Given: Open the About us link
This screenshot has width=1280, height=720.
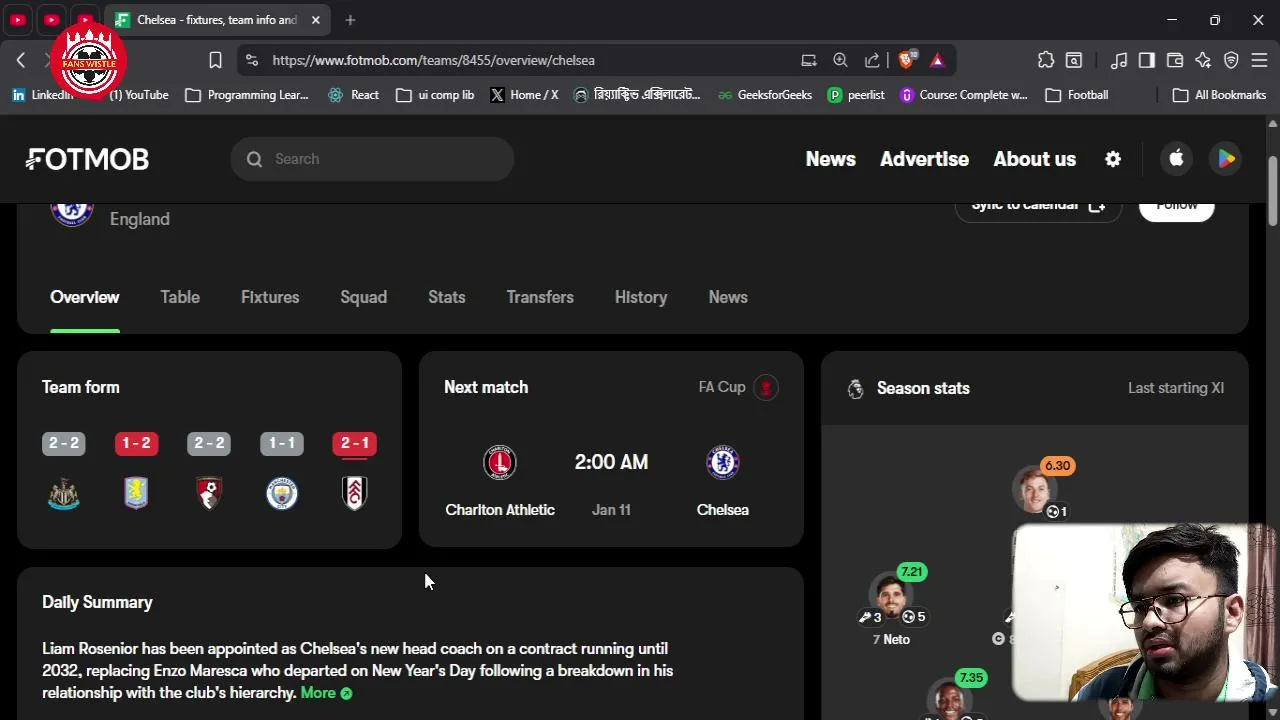Looking at the screenshot, I should tap(1035, 159).
